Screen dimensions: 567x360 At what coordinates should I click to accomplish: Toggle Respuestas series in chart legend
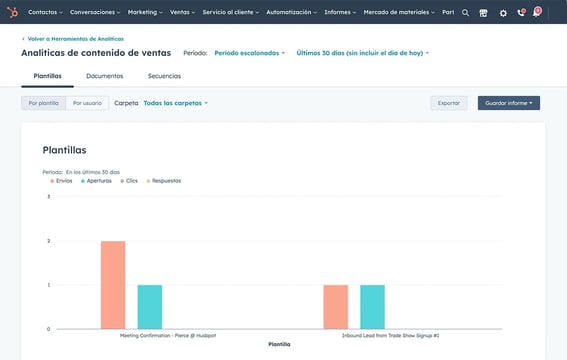pos(163,181)
